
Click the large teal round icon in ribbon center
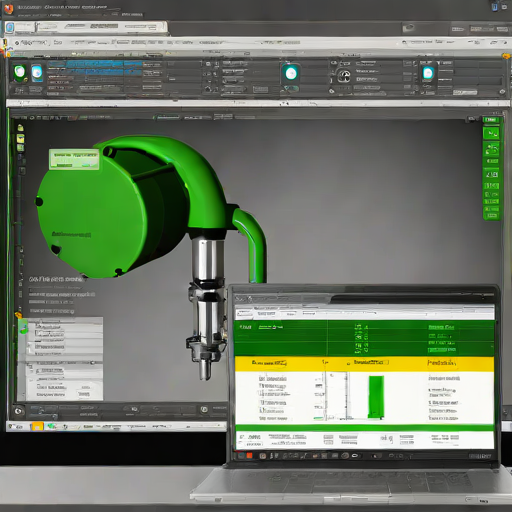pos(291,73)
